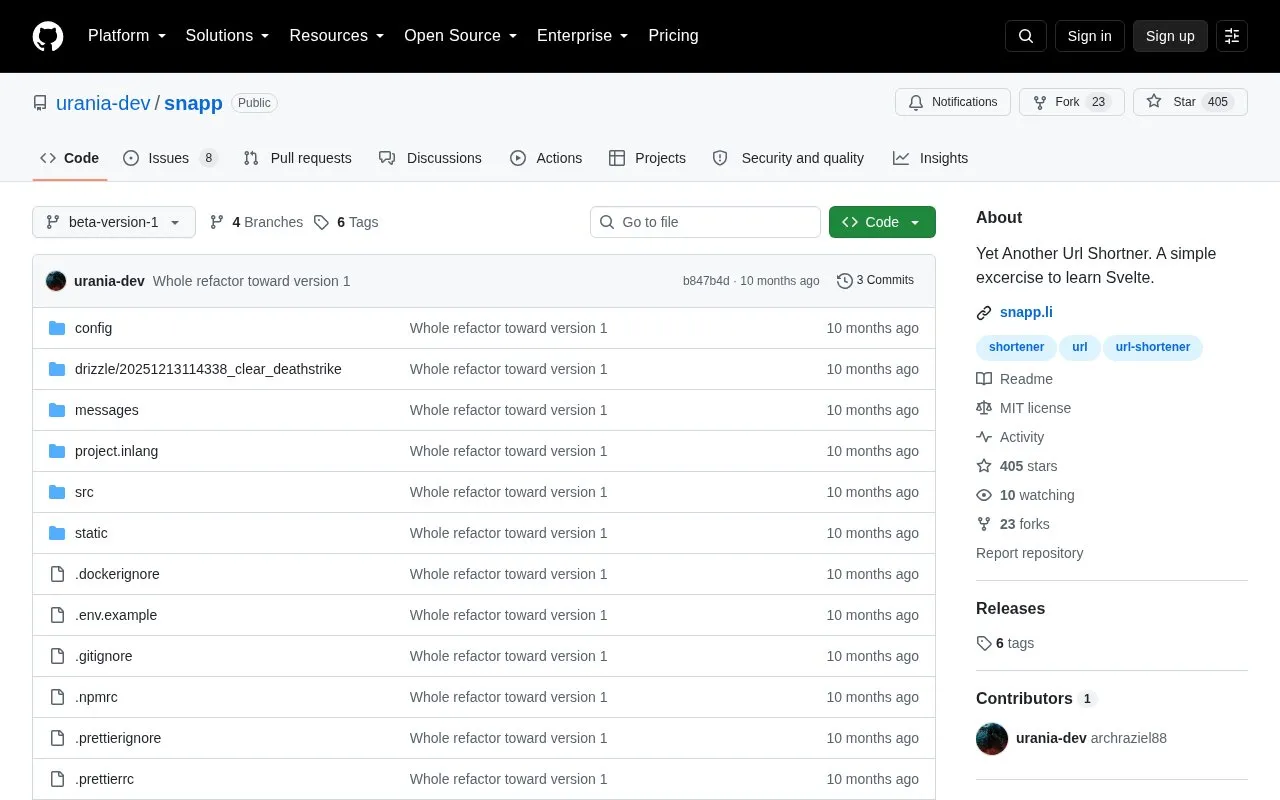Expand the Open Source menu
Screen dimensions: 1280x800
(x=461, y=36)
